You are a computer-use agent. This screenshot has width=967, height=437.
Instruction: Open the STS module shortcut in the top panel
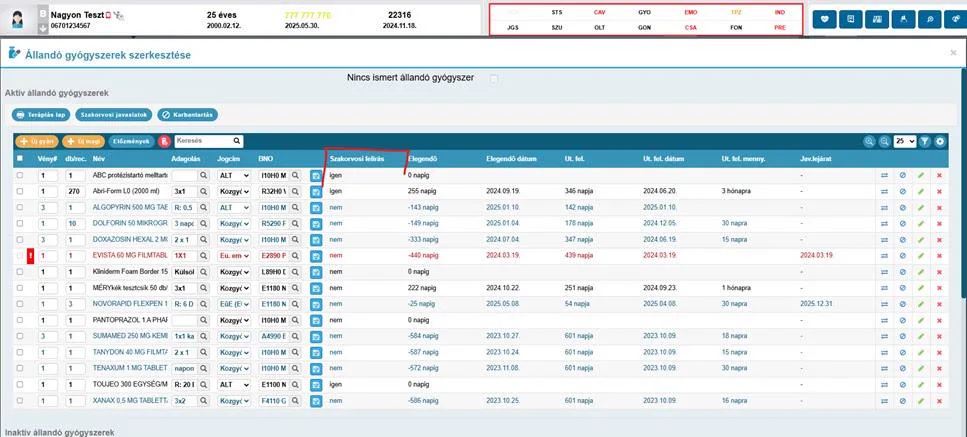click(x=557, y=12)
